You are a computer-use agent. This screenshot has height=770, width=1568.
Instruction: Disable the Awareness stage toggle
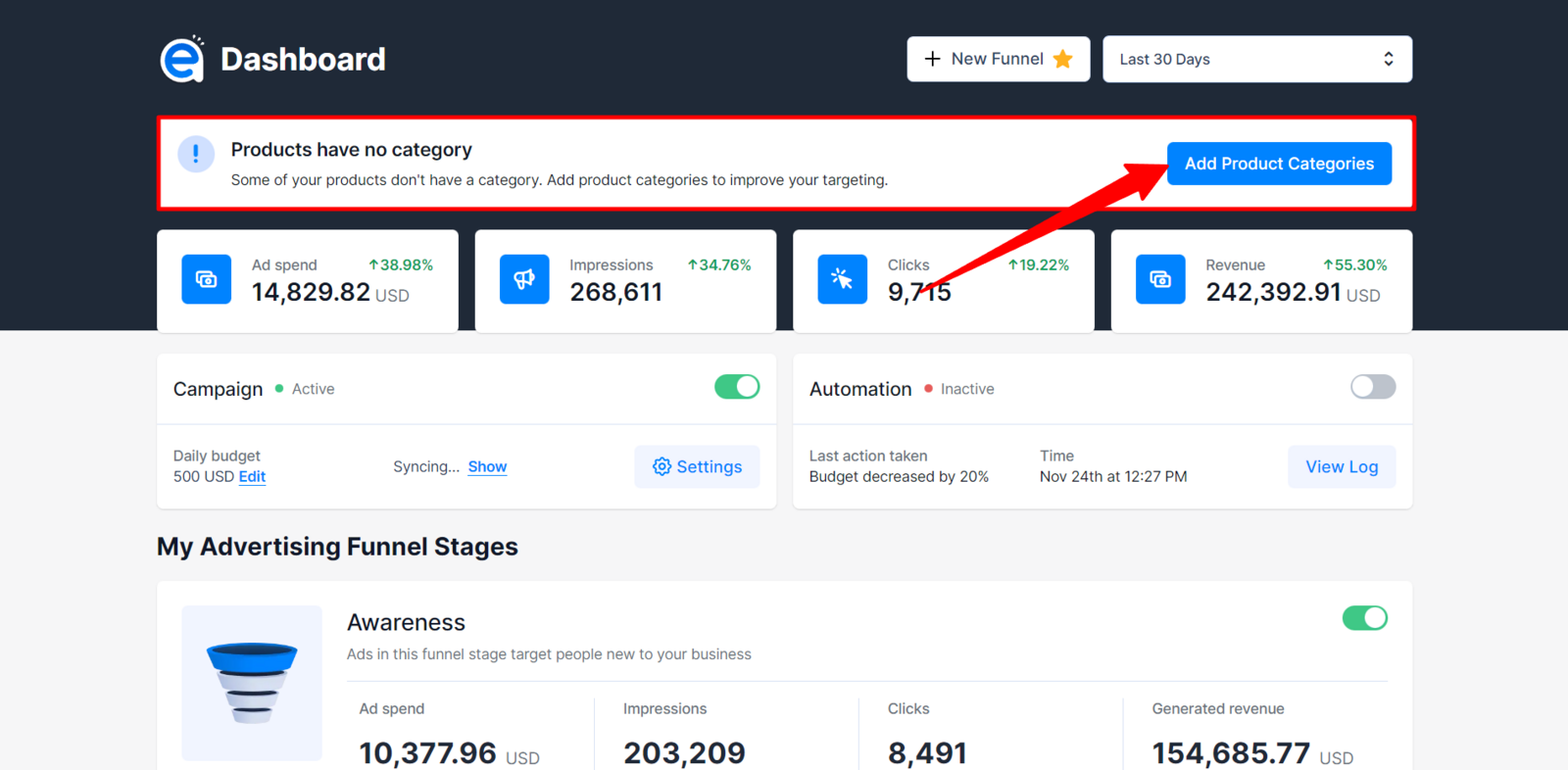(x=1365, y=618)
